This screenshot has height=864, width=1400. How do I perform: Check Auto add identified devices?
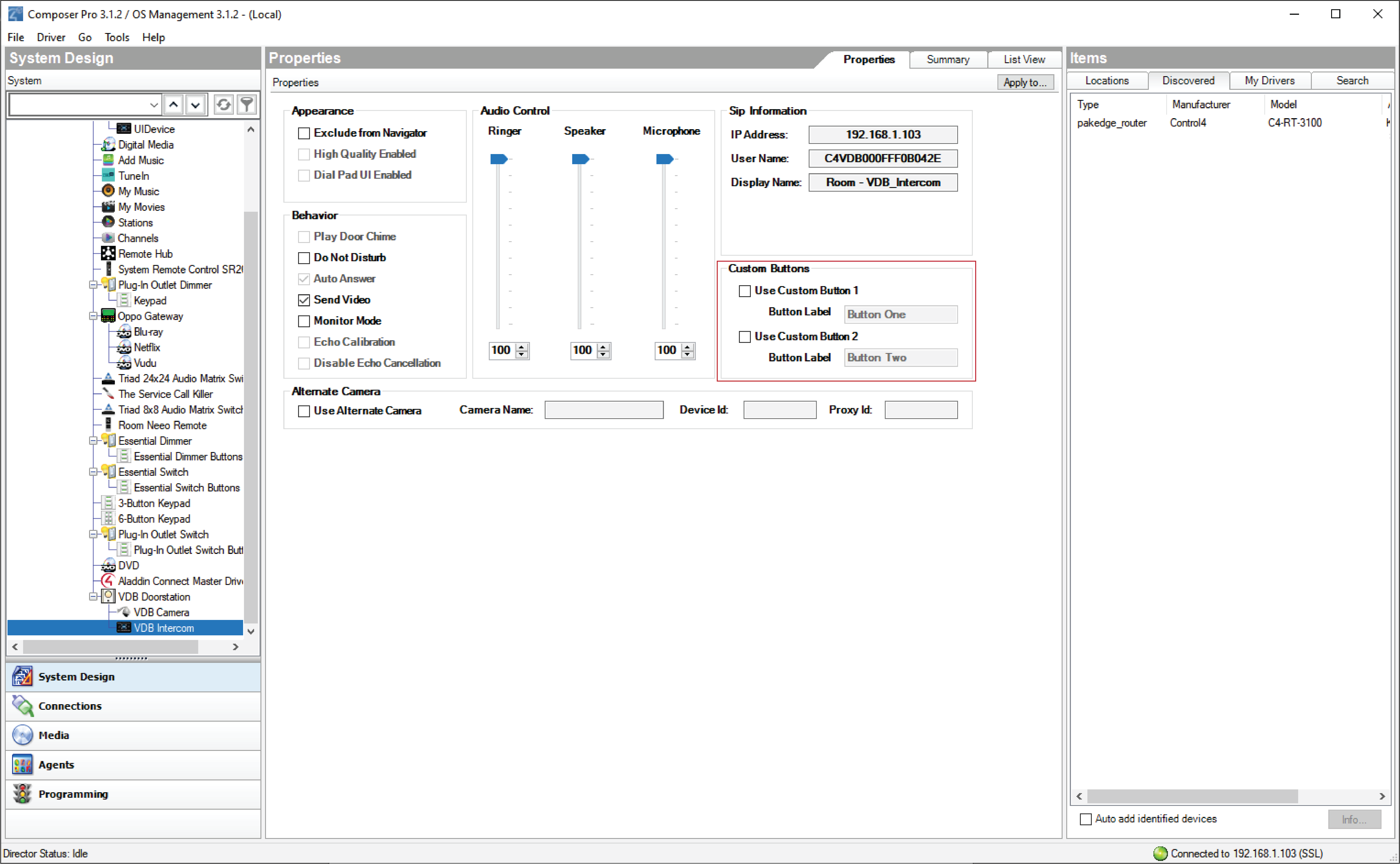coord(1086,819)
